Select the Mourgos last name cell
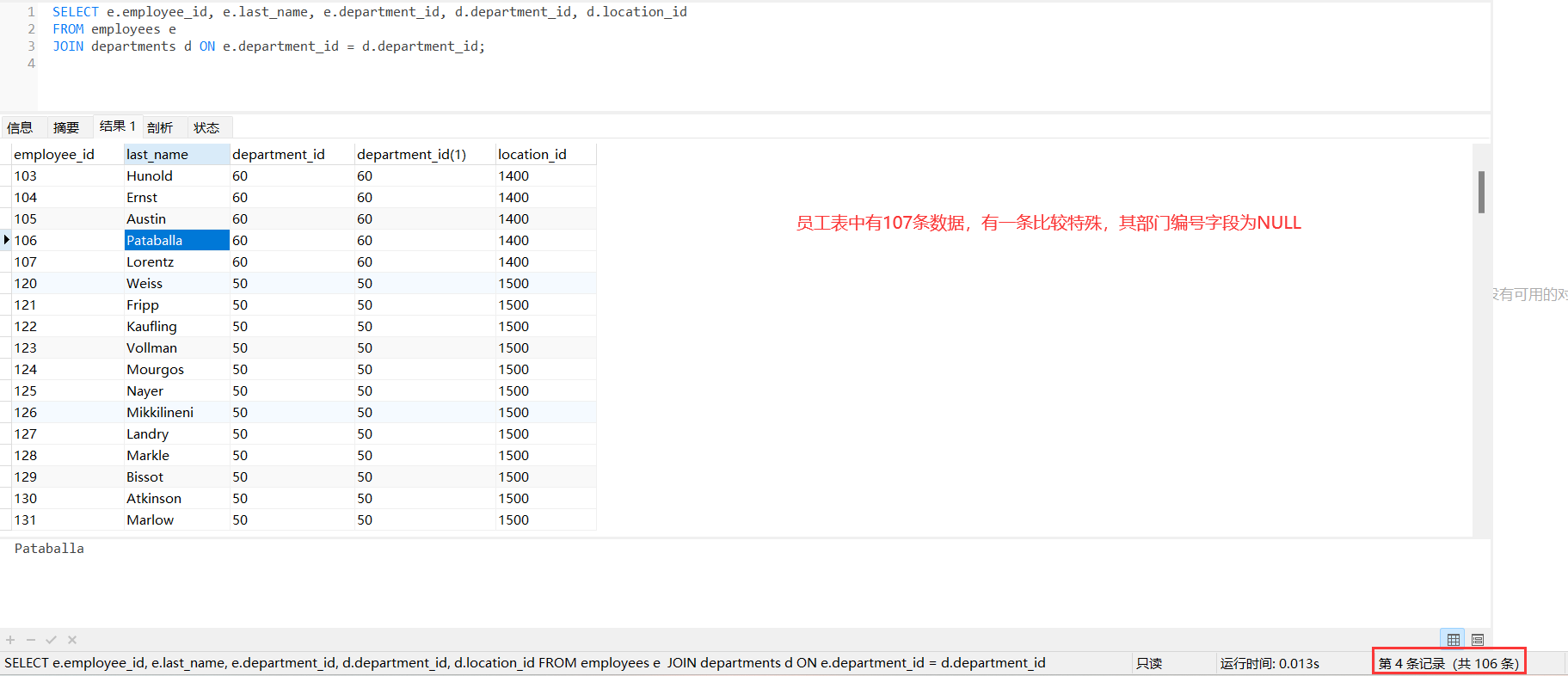 176,369
